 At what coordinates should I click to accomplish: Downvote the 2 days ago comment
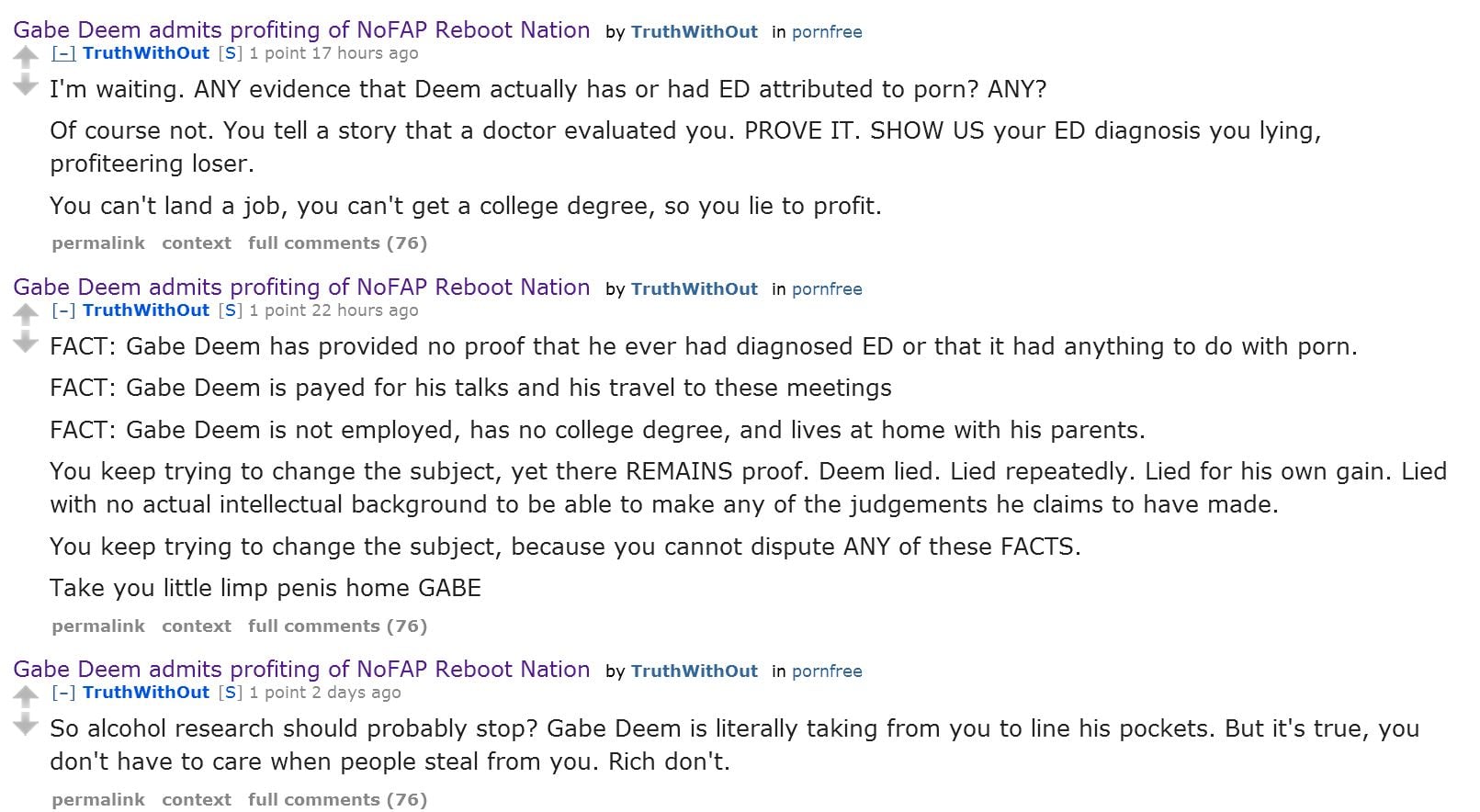pyautogui.click(x=26, y=725)
